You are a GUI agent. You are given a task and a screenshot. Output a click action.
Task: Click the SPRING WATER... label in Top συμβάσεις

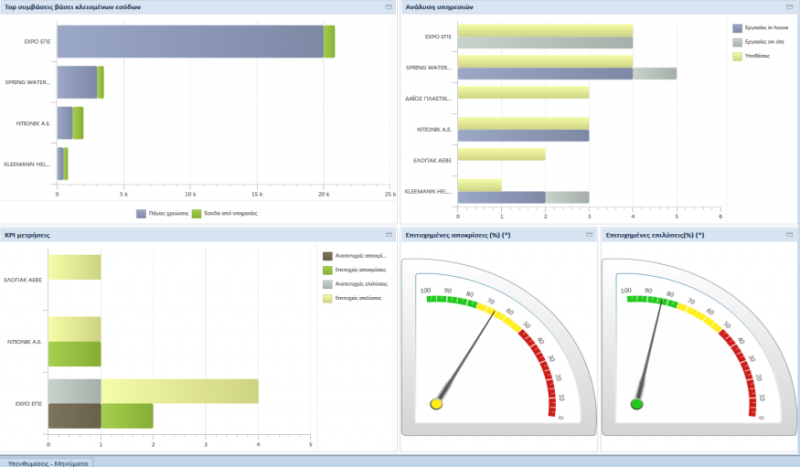pos(28,82)
